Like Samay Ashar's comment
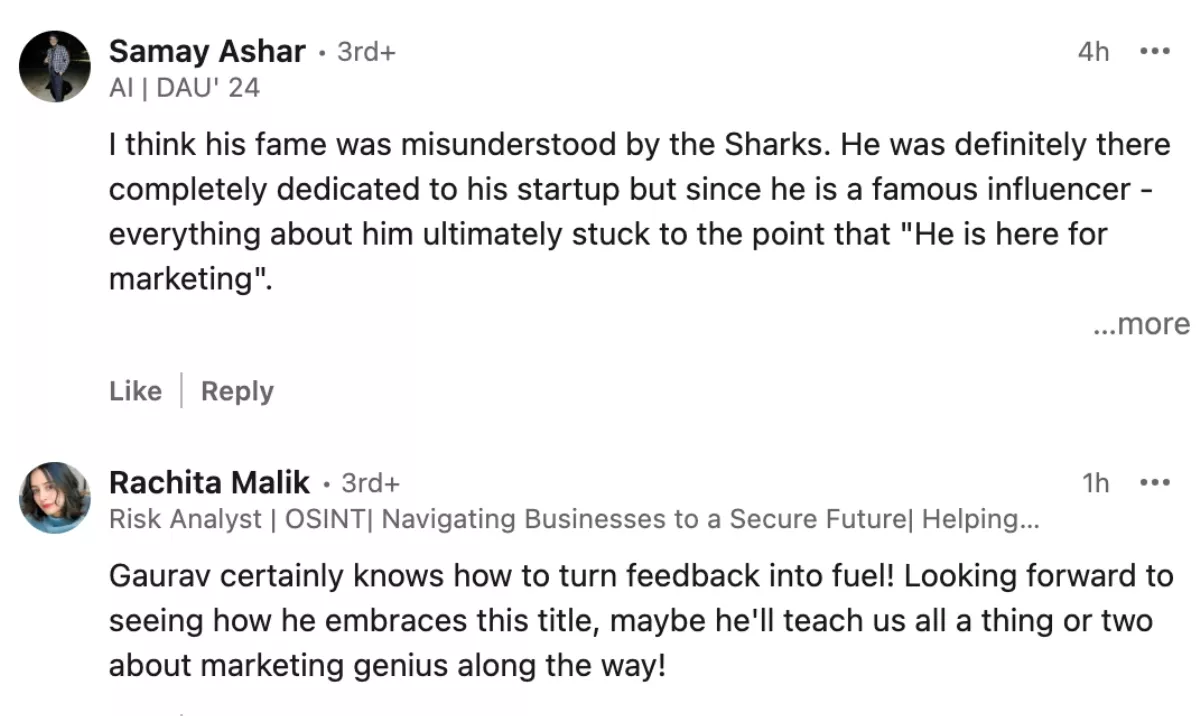Viewport: 1200px width, 716px height. point(135,391)
